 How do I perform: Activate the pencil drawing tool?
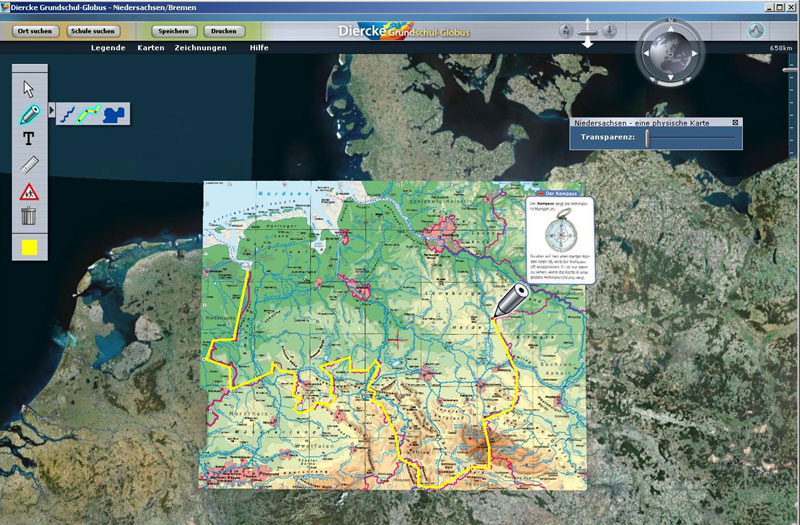(30, 114)
